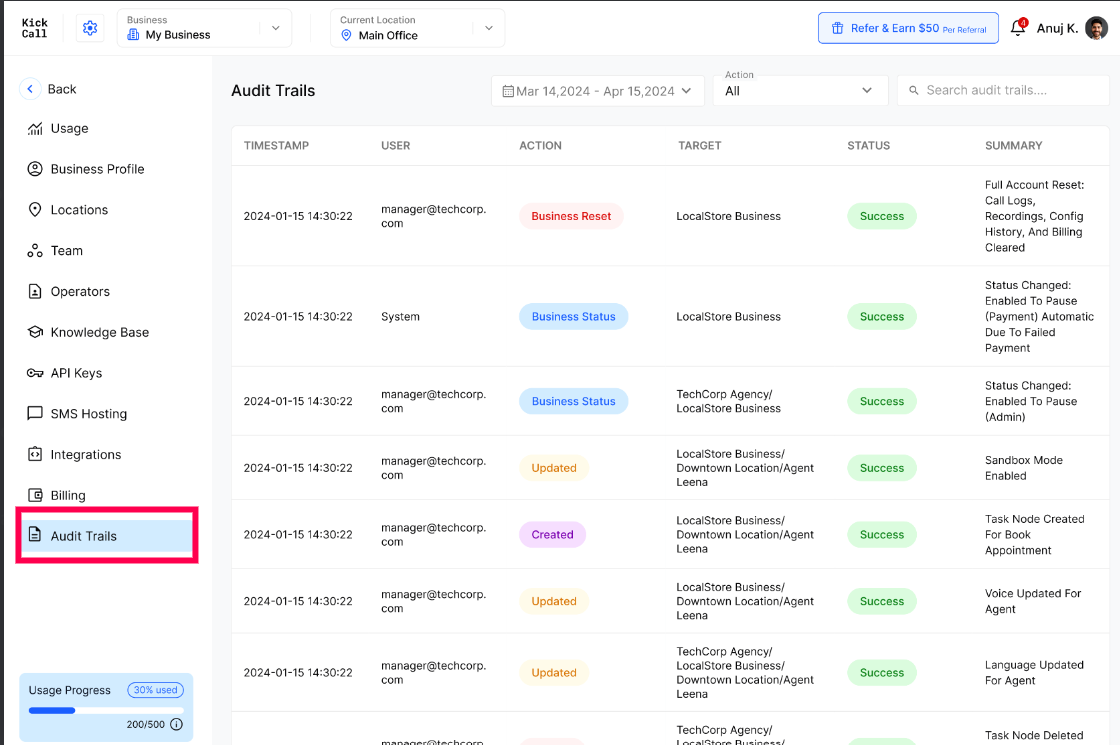Click the Audit Trails document icon
Screen dimensions: 1120x745
click(x=35, y=536)
